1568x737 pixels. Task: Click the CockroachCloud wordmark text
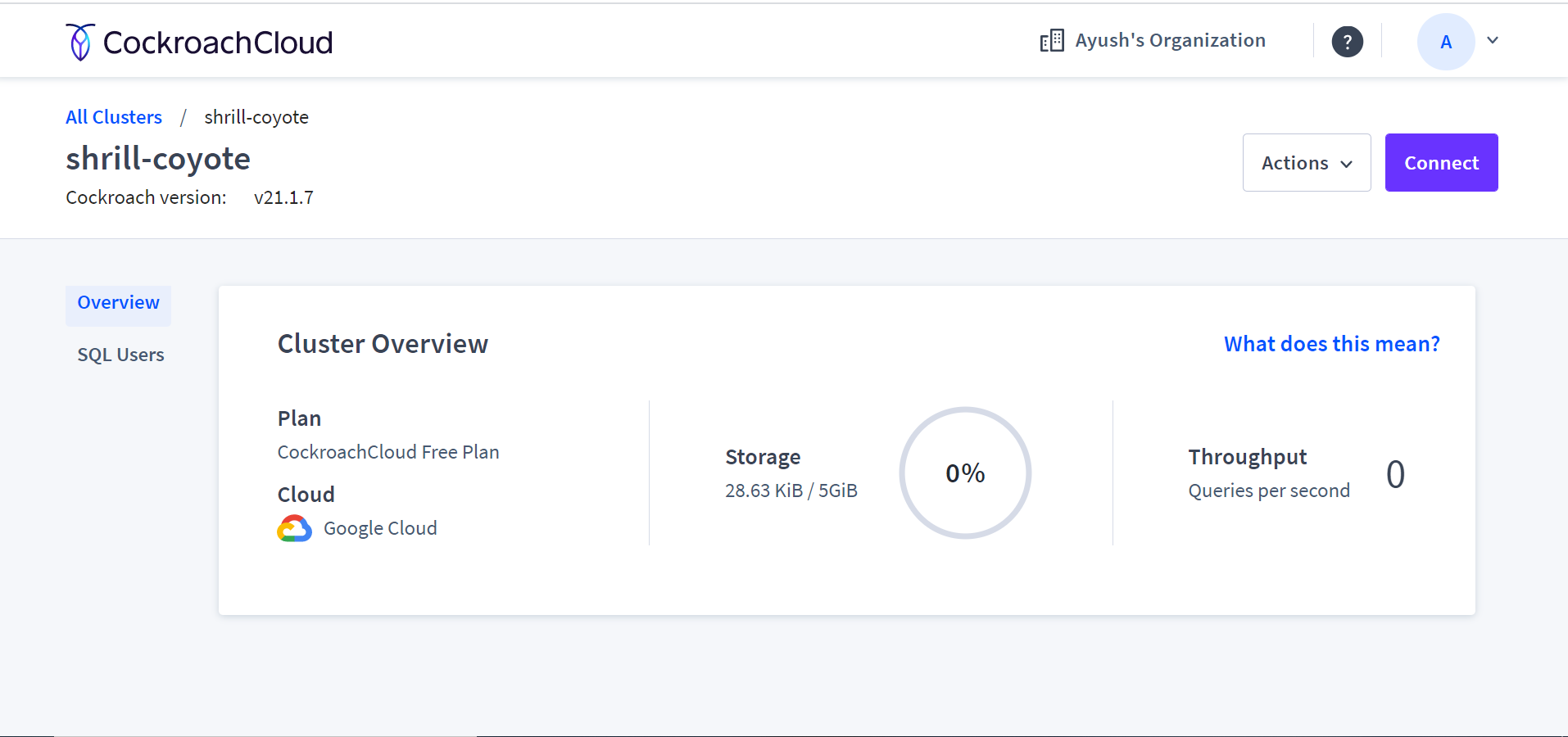(x=218, y=43)
